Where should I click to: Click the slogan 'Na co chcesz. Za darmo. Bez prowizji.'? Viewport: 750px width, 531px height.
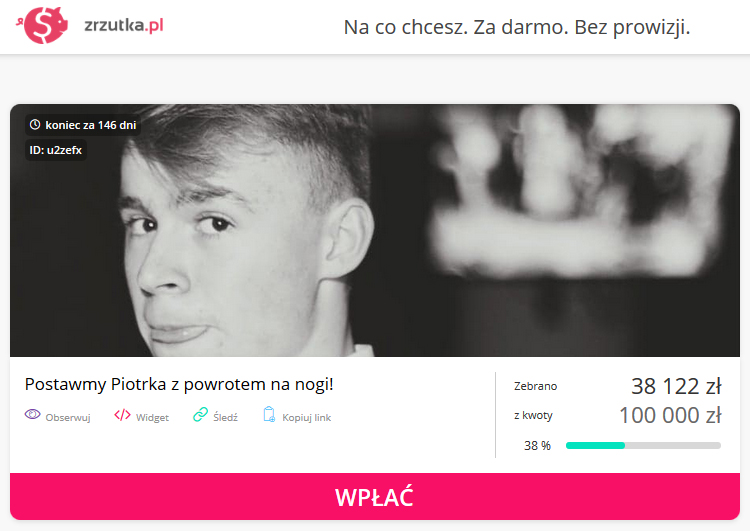pyautogui.click(x=517, y=27)
